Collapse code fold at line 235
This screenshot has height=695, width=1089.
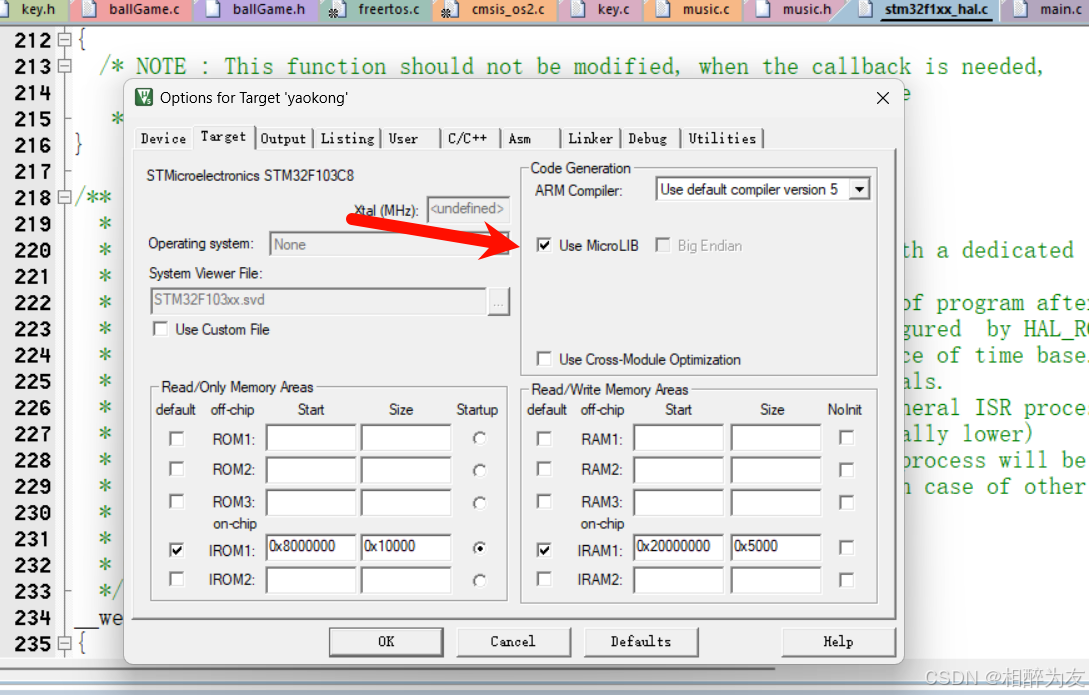point(65,644)
